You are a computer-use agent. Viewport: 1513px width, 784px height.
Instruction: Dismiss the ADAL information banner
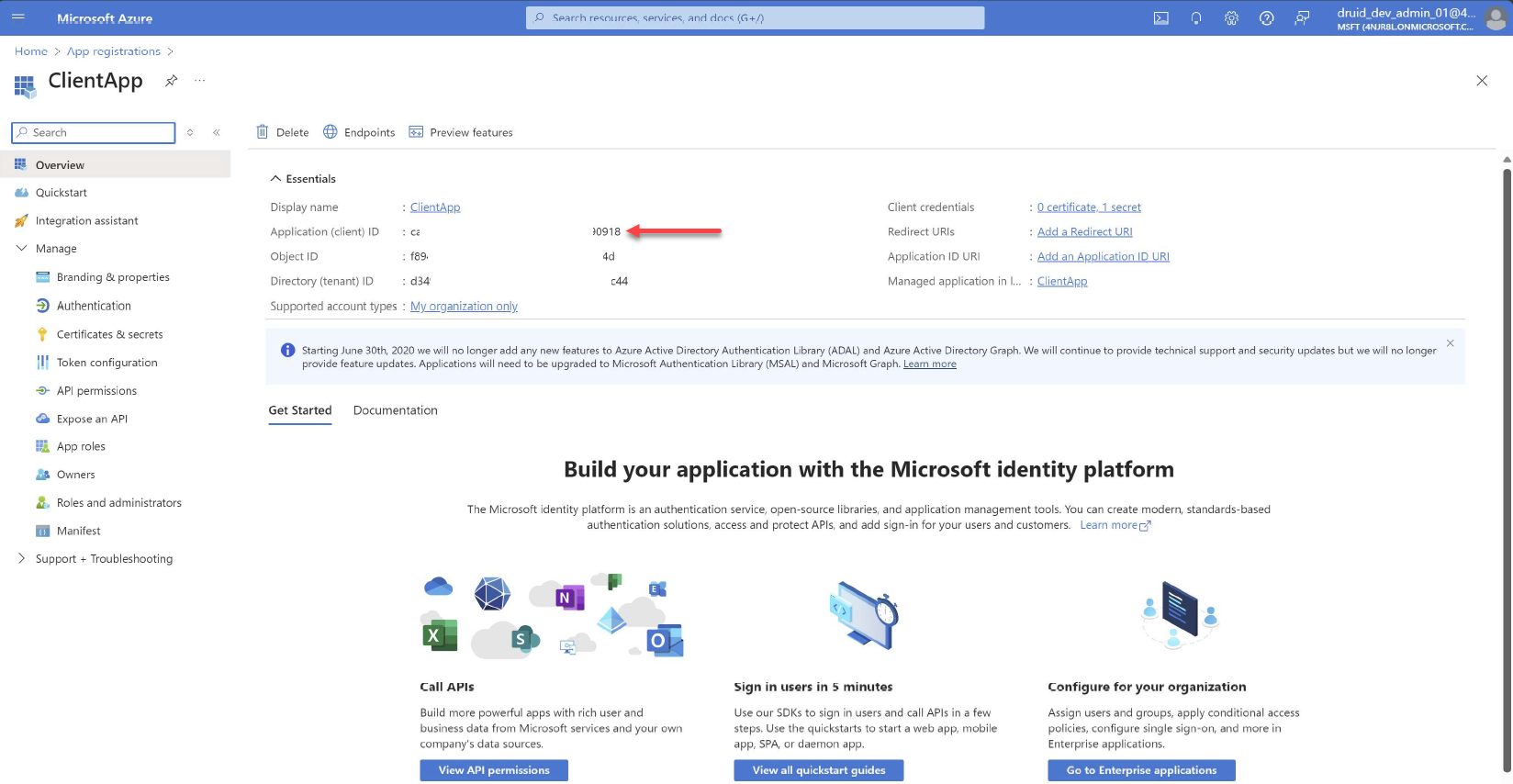tap(1451, 343)
